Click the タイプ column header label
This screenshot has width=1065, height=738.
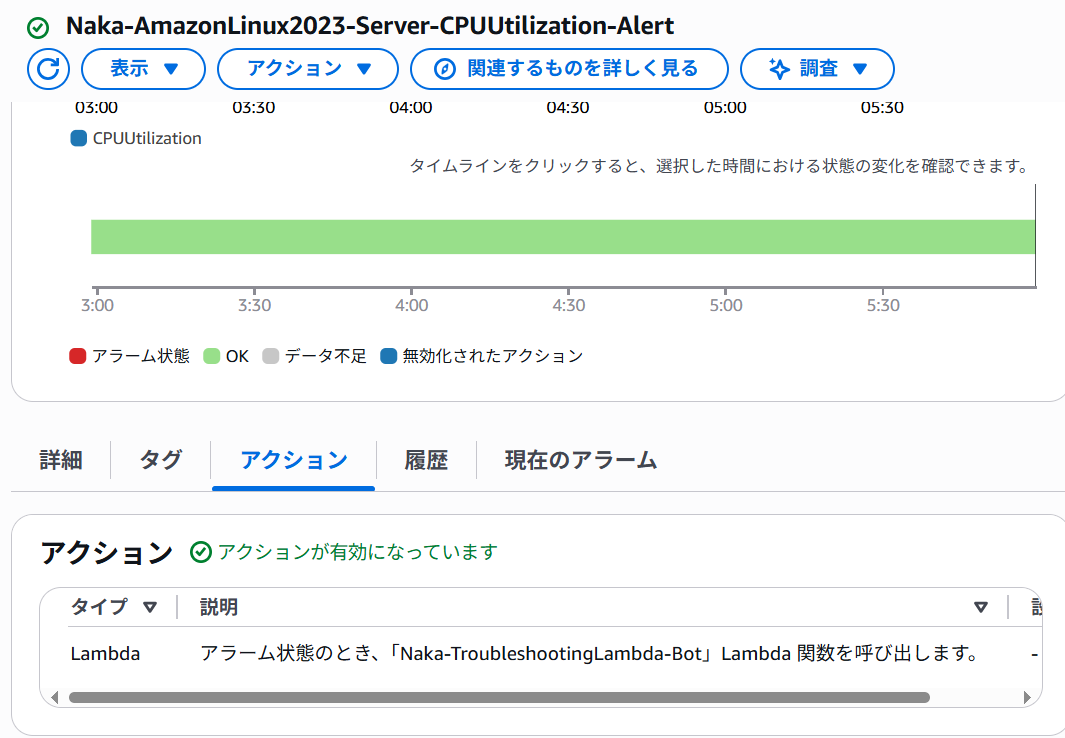(99, 607)
